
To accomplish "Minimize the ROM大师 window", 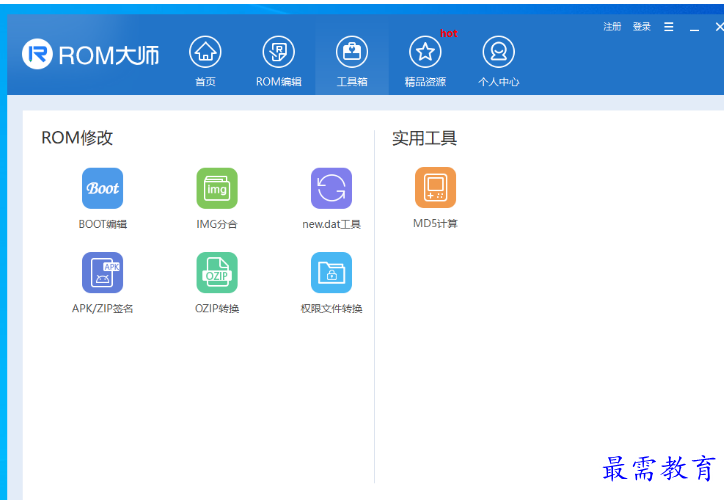I will [x=694, y=28].
